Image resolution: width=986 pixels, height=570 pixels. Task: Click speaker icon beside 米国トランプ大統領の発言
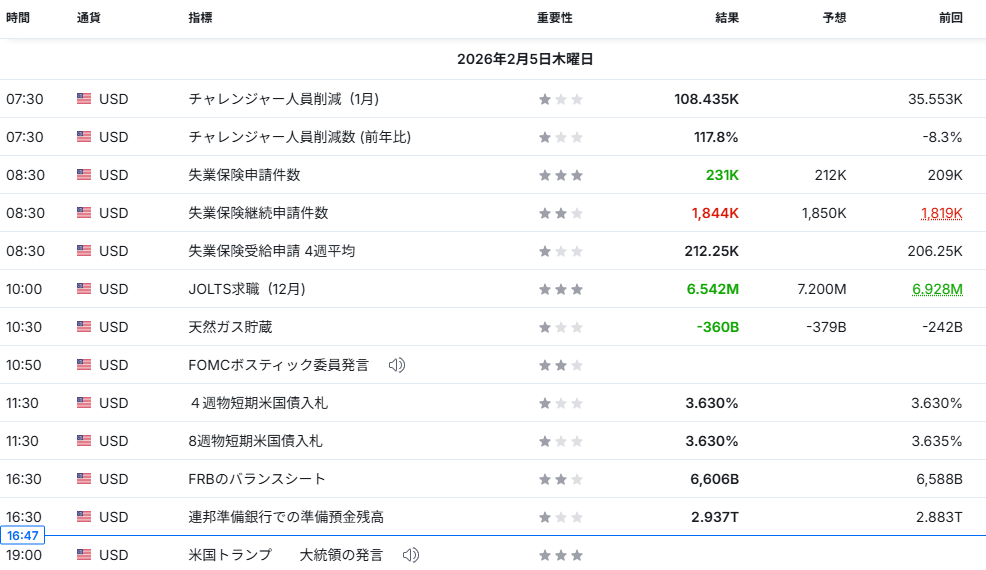pos(411,555)
